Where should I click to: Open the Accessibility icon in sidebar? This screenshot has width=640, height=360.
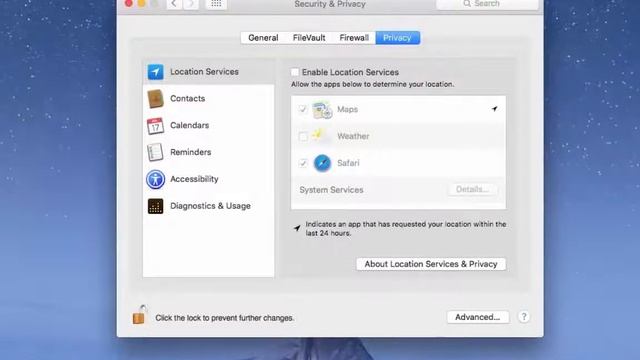[156, 179]
